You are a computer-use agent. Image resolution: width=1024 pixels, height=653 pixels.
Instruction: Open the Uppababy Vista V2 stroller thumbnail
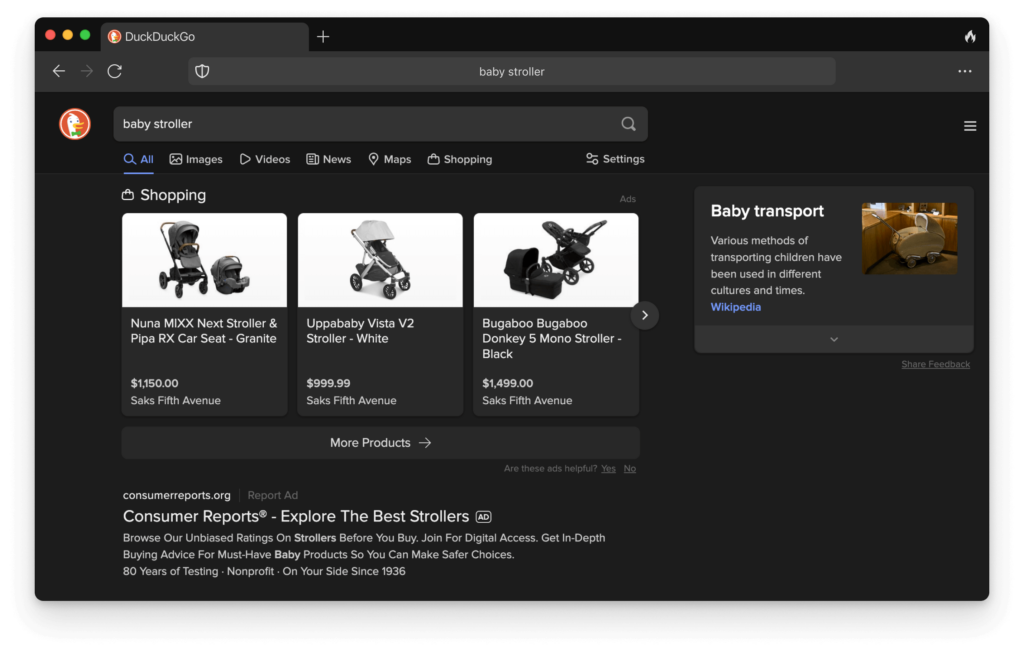[380, 260]
